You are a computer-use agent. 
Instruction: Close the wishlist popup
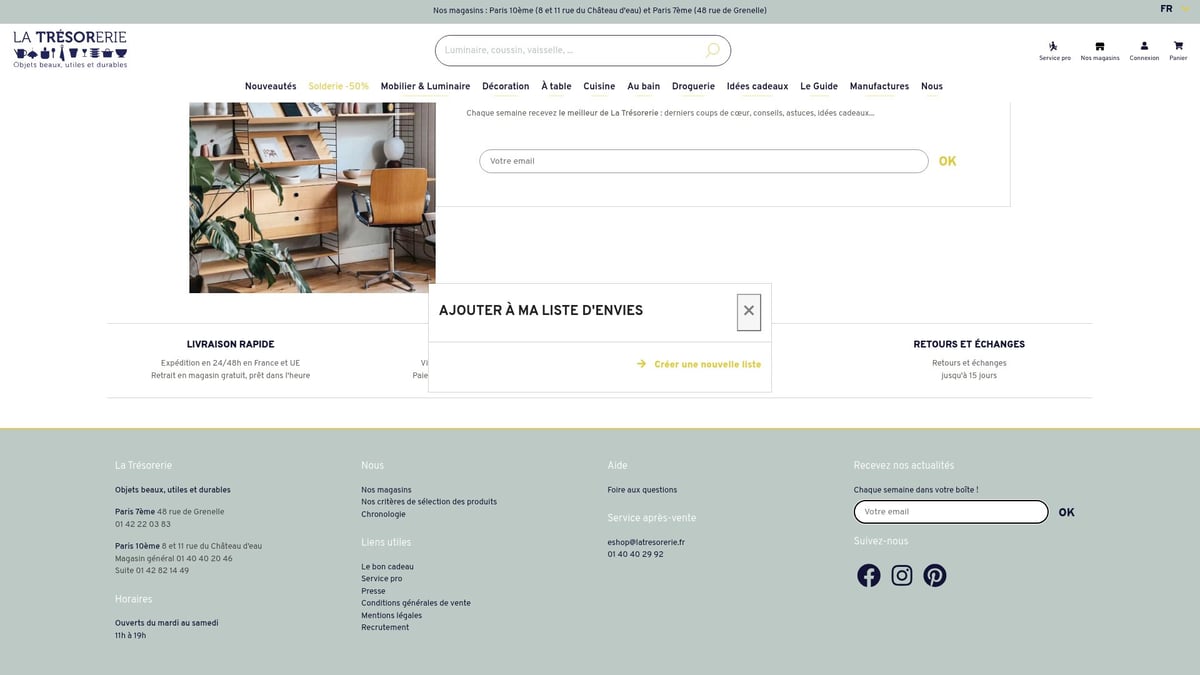pos(749,311)
